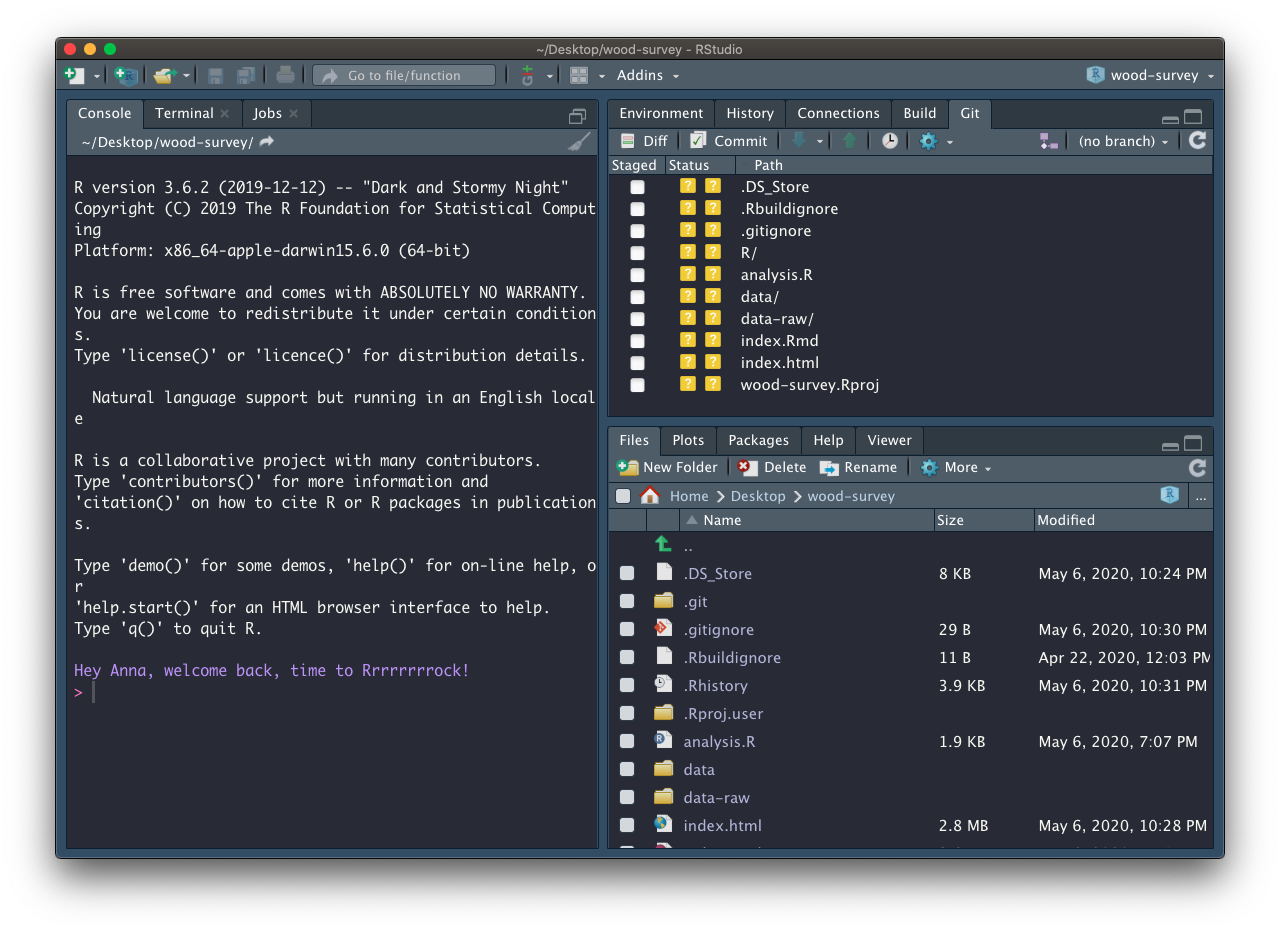Click the Commit button in the Git pane

(x=729, y=141)
